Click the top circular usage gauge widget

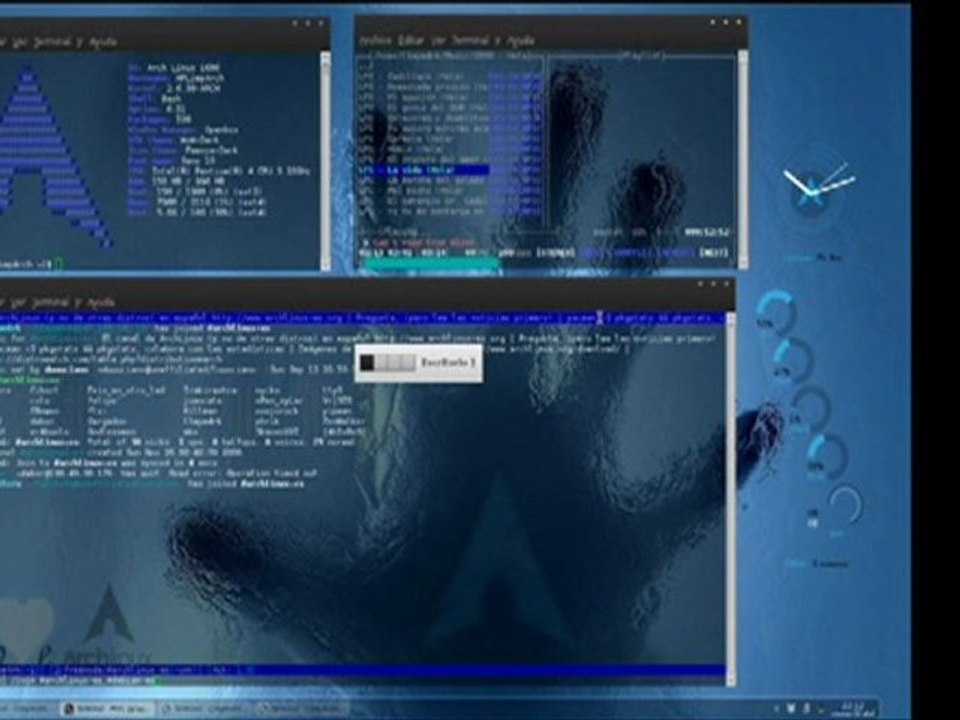tap(776, 311)
